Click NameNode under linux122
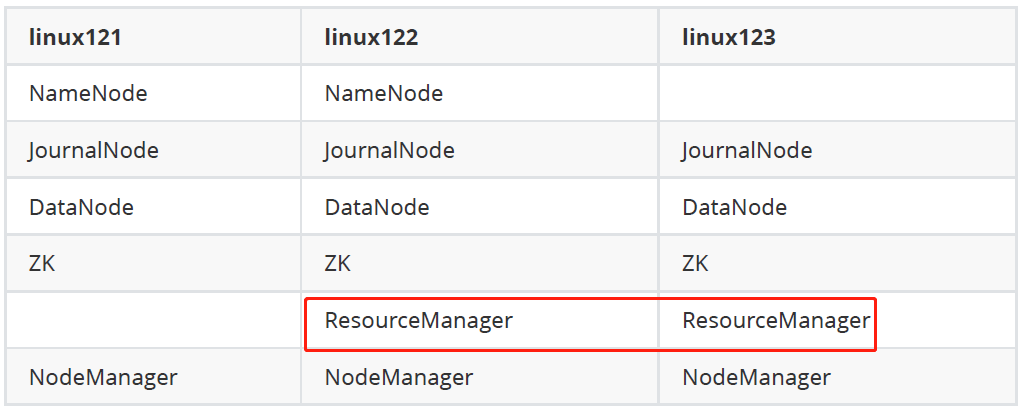The height and width of the screenshot is (414, 1025). [384, 94]
